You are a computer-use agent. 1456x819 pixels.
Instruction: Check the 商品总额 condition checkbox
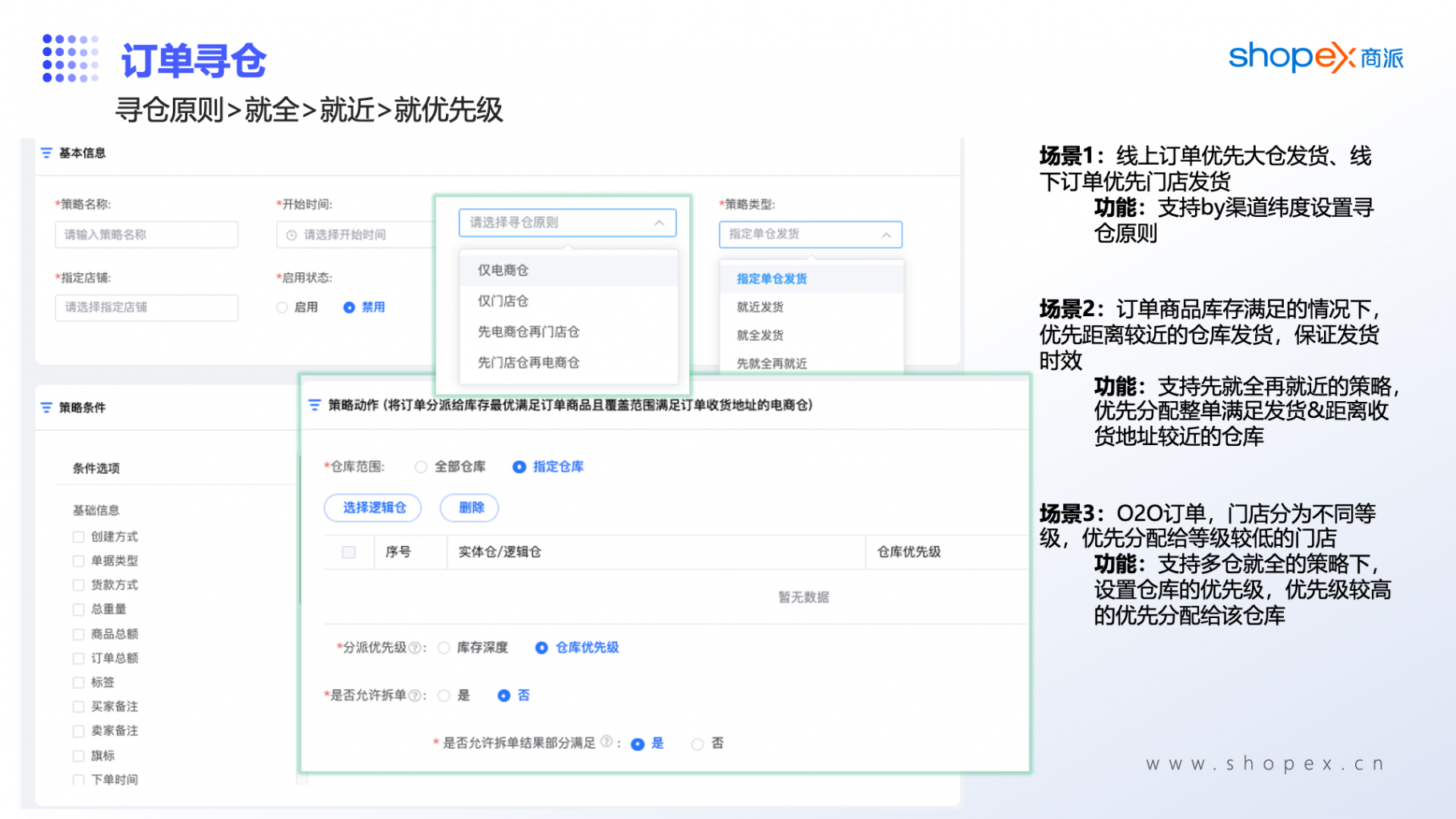click(x=78, y=634)
